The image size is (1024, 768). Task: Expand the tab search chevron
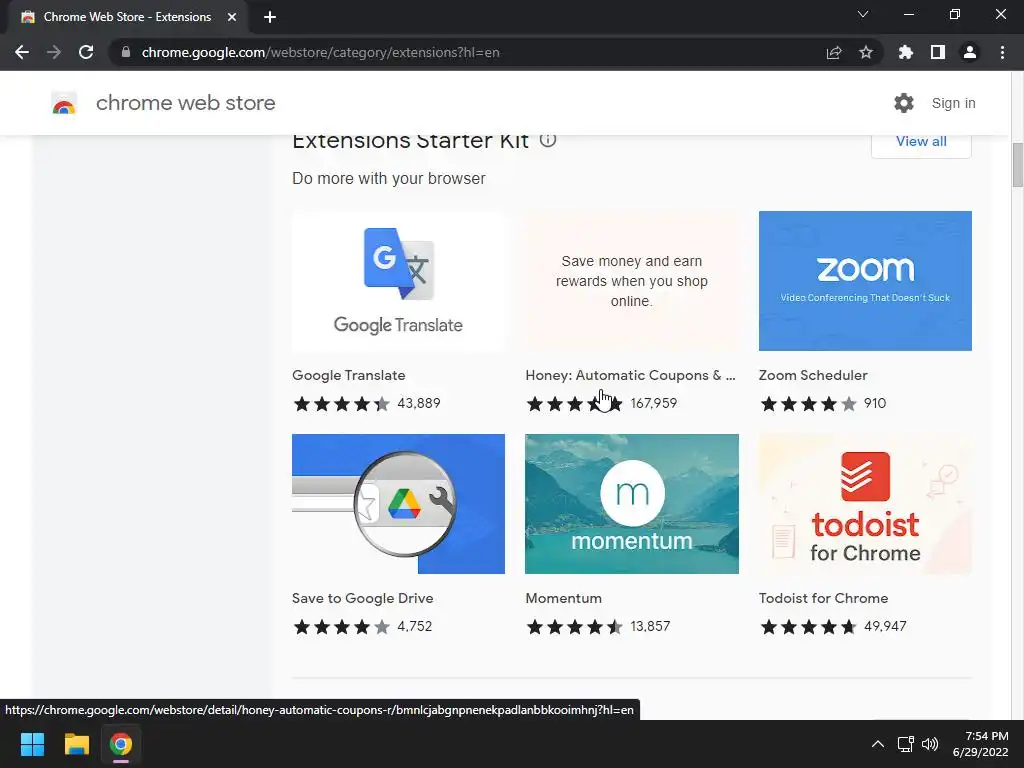[x=863, y=14]
